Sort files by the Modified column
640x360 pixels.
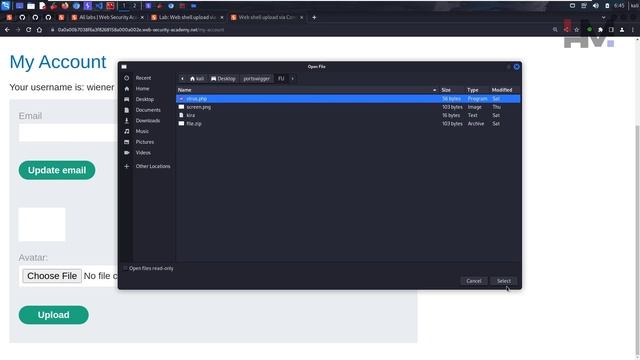[x=502, y=90]
